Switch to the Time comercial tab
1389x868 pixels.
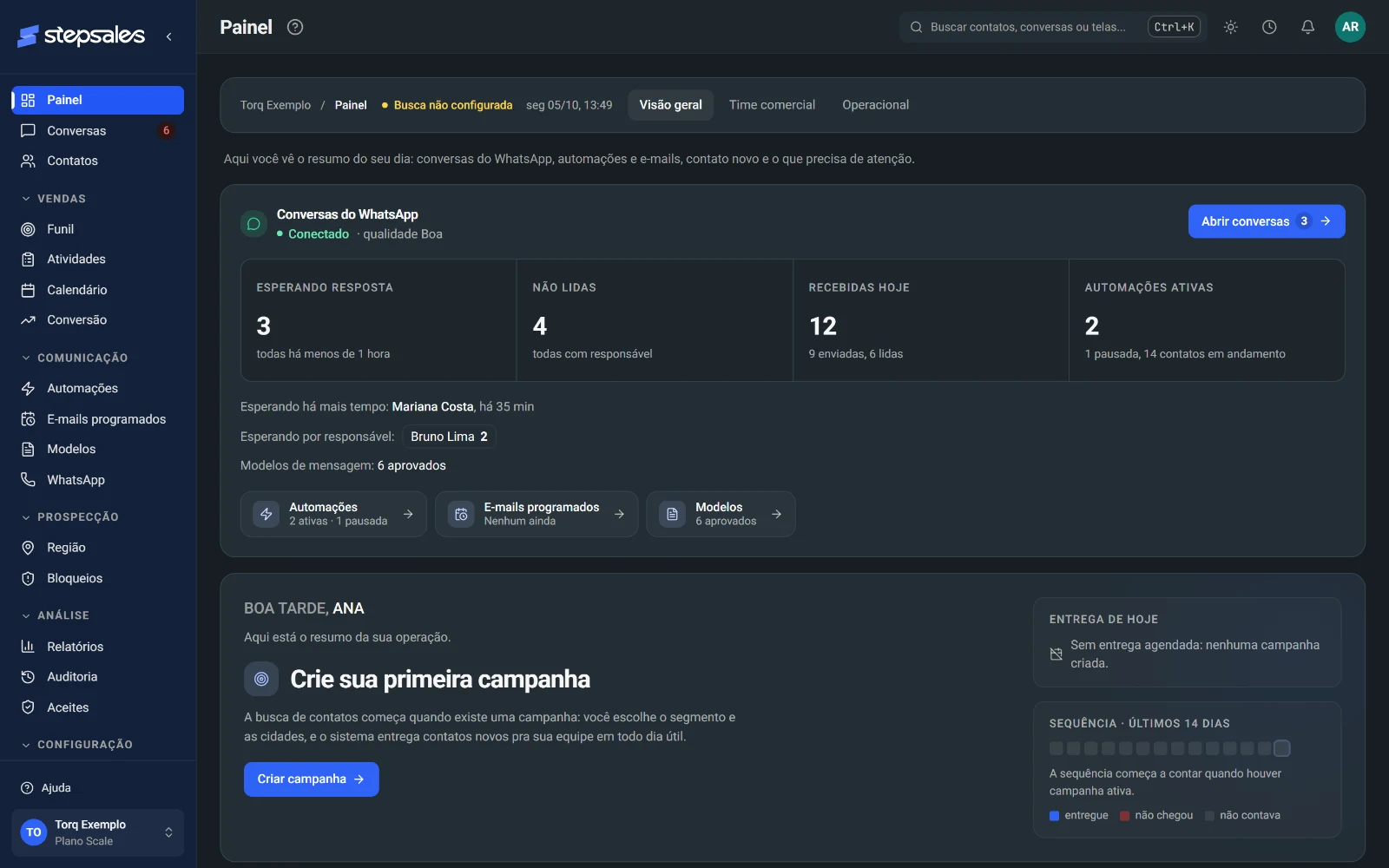[772, 105]
